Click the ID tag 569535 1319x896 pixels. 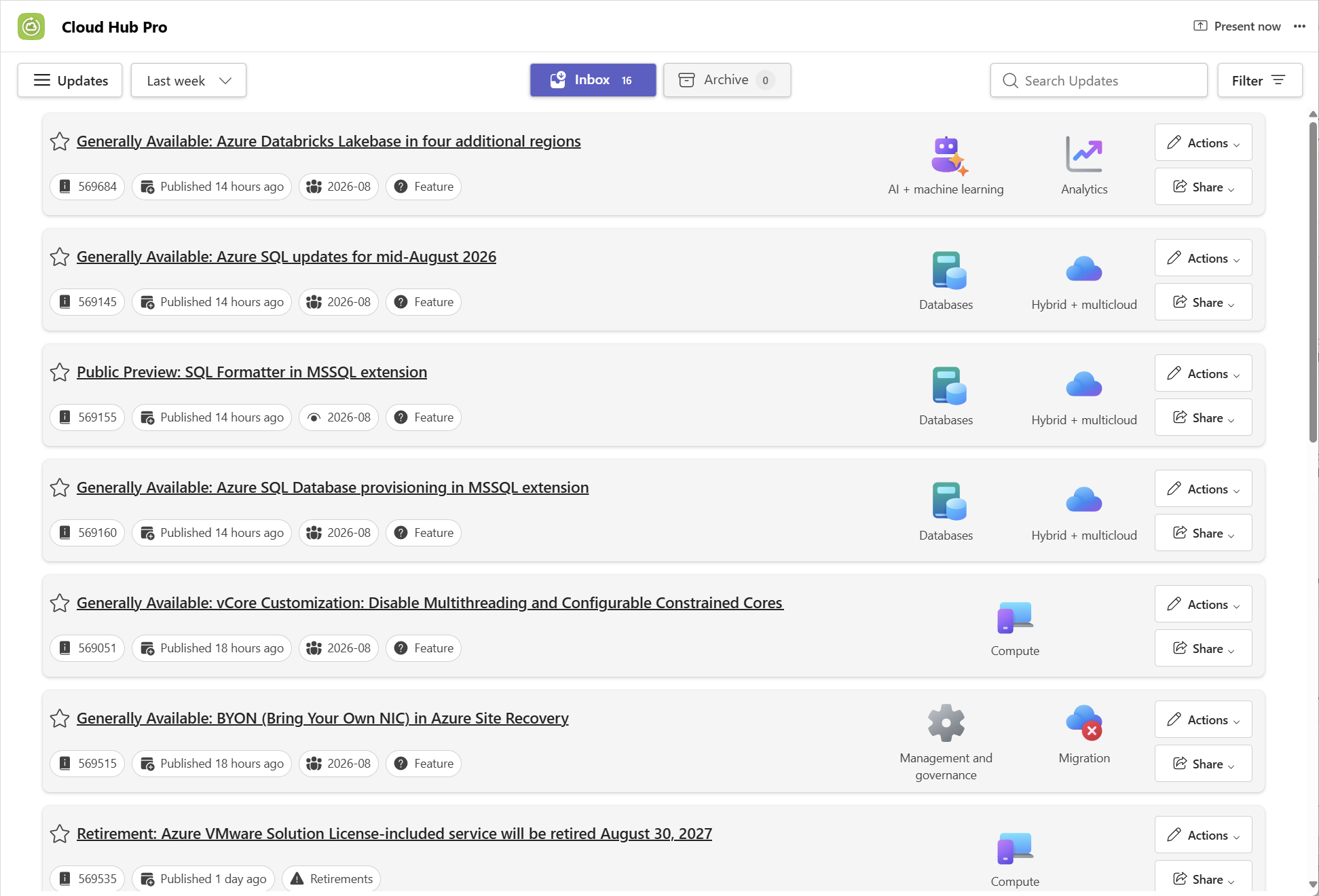coord(88,879)
